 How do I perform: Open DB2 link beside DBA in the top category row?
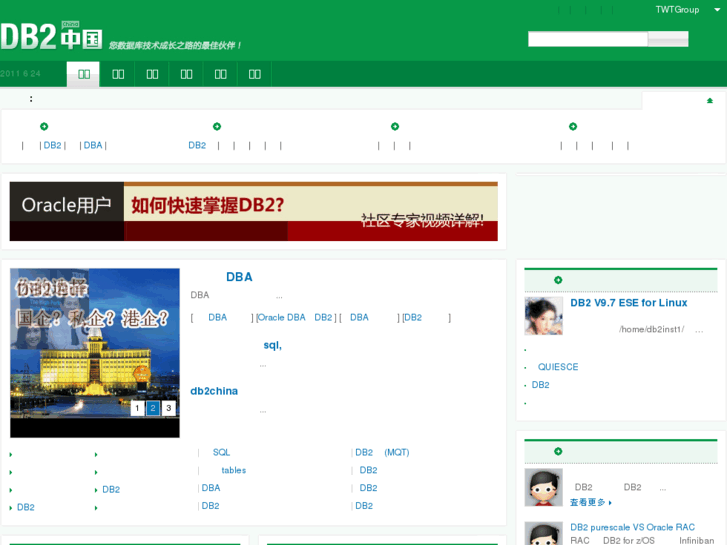52,145
